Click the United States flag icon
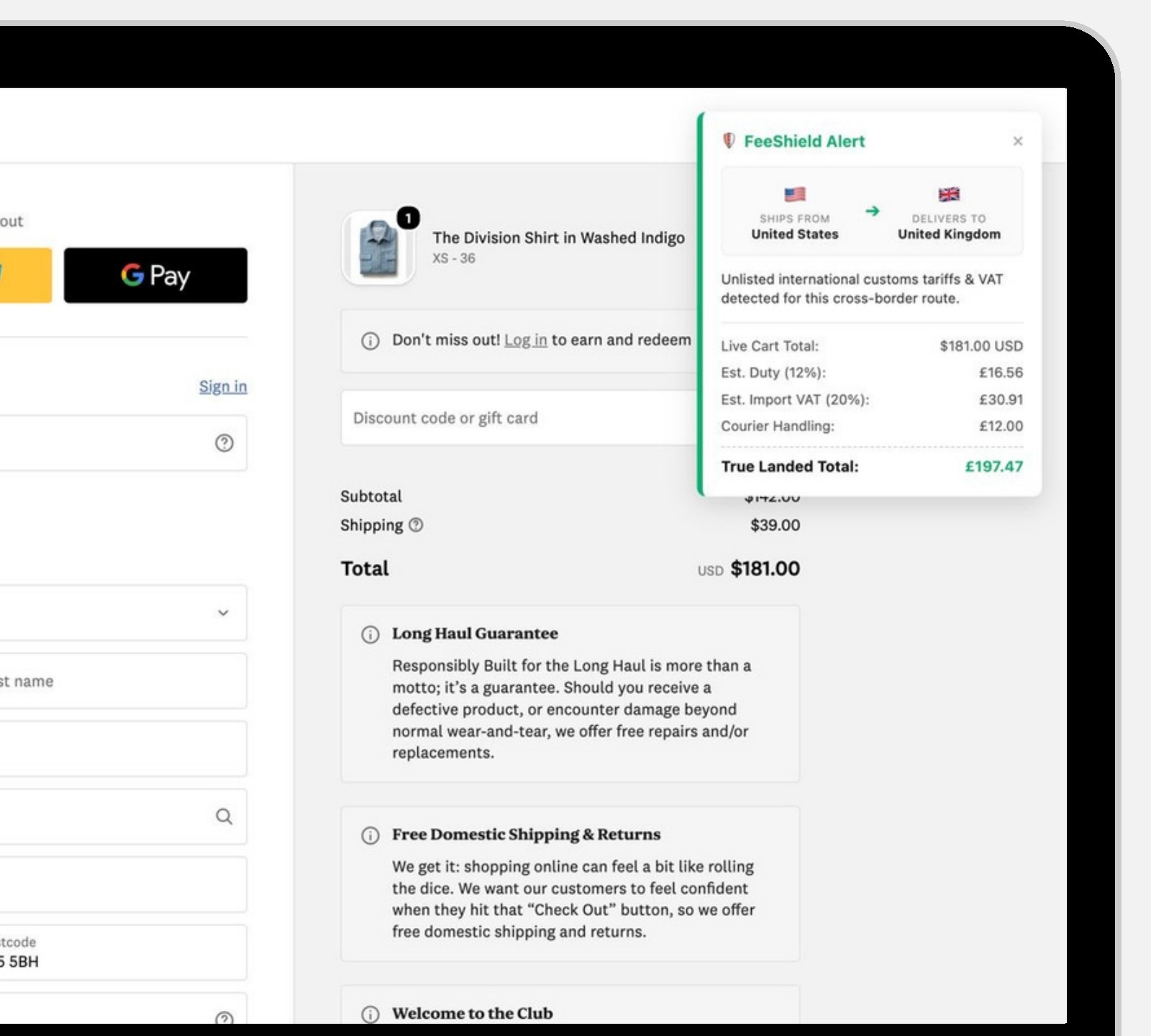The width and height of the screenshot is (1151, 1036). pyautogui.click(x=795, y=194)
